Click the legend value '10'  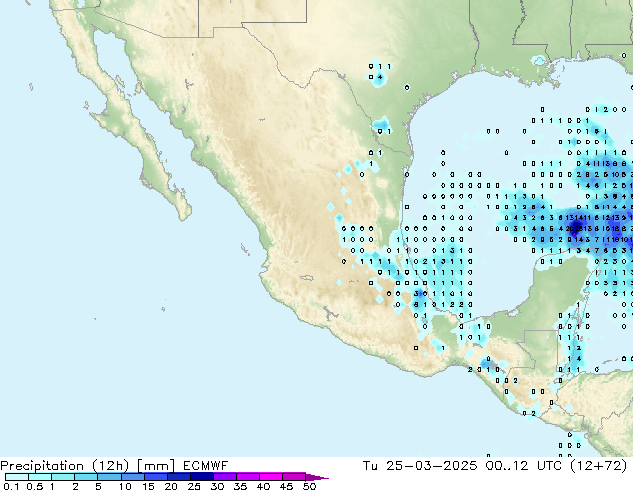pyautogui.click(x=125, y=486)
